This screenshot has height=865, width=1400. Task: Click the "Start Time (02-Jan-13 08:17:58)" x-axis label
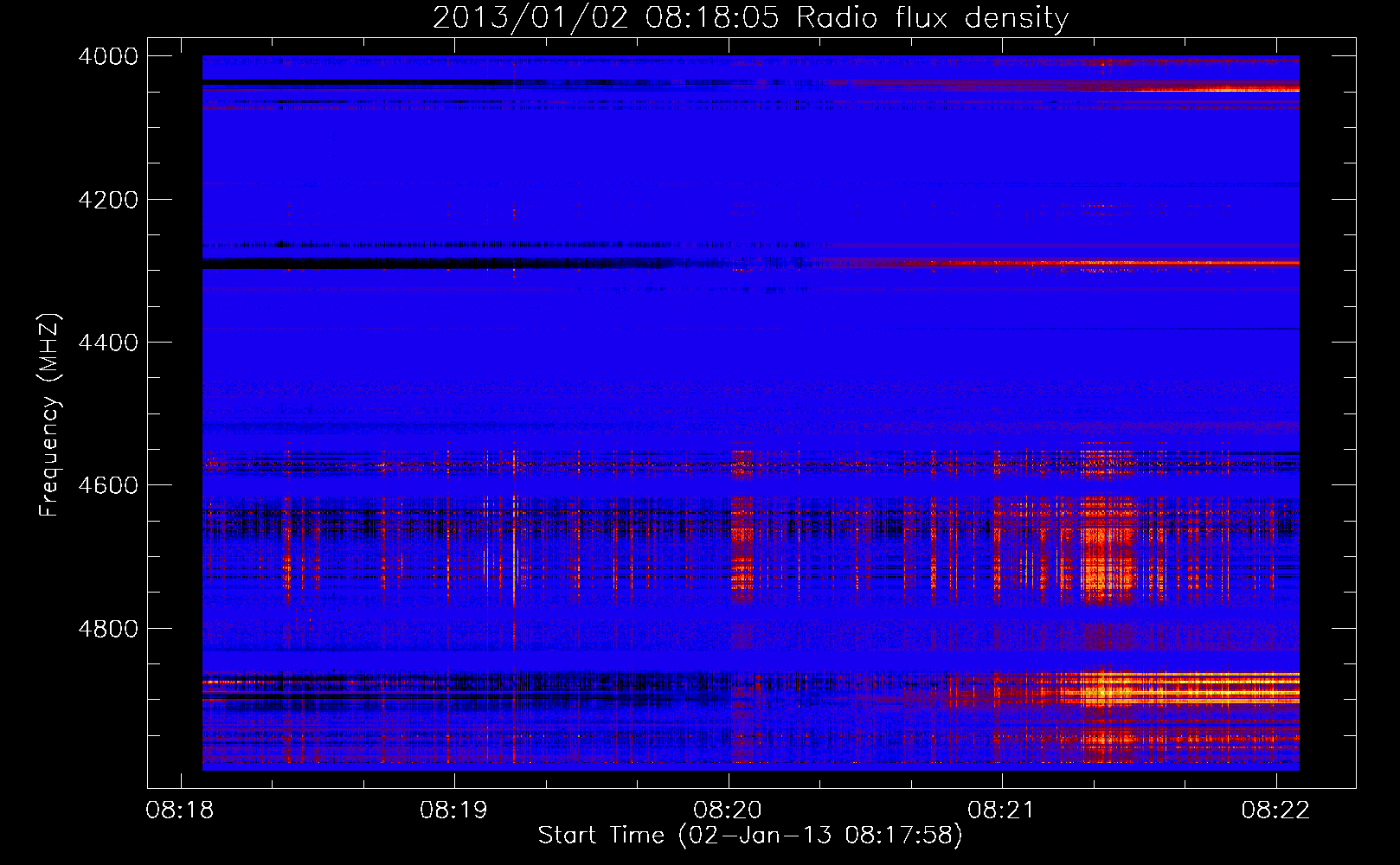[x=750, y=836]
